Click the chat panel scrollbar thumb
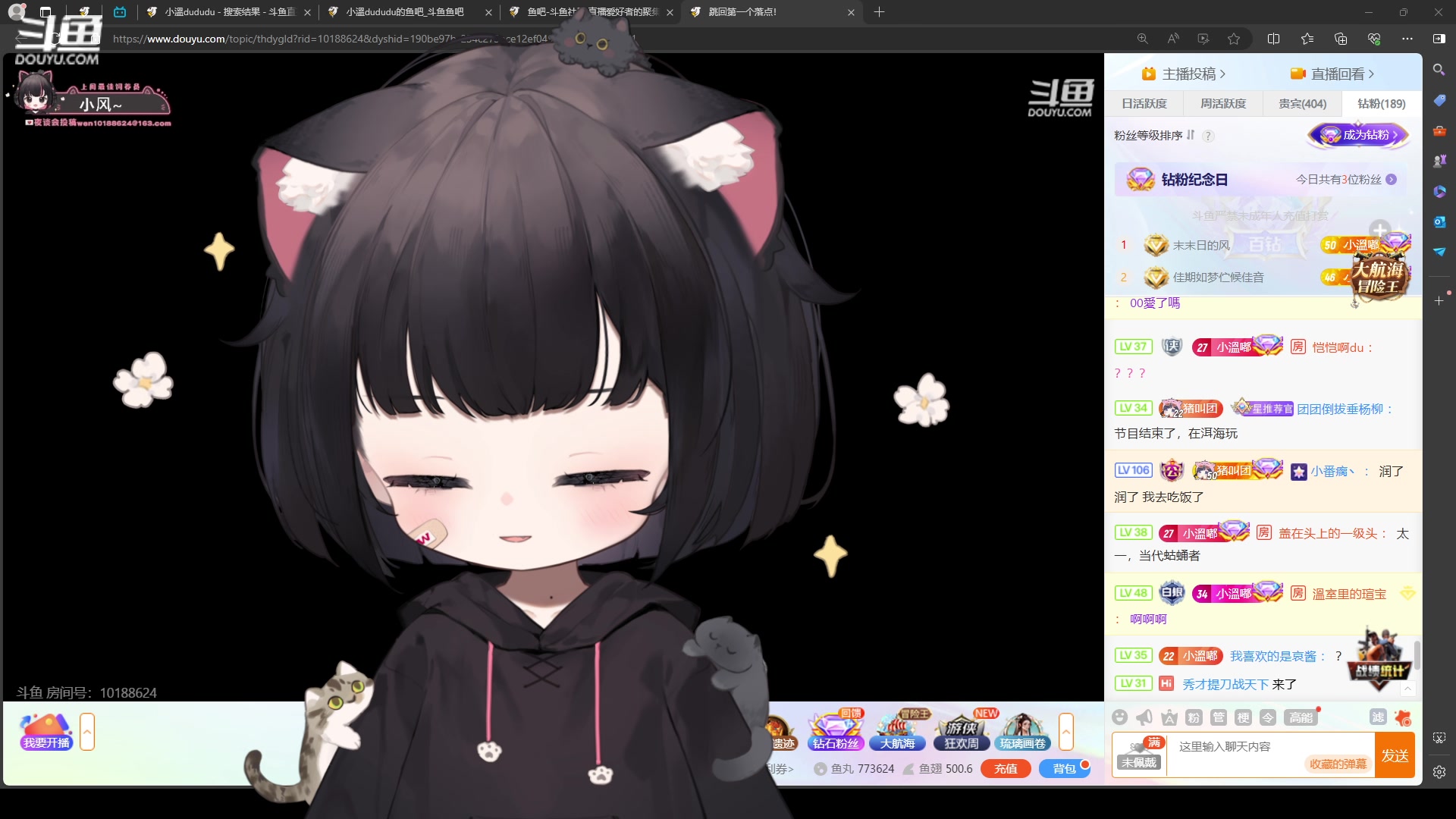1456x819 pixels. (x=1417, y=655)
